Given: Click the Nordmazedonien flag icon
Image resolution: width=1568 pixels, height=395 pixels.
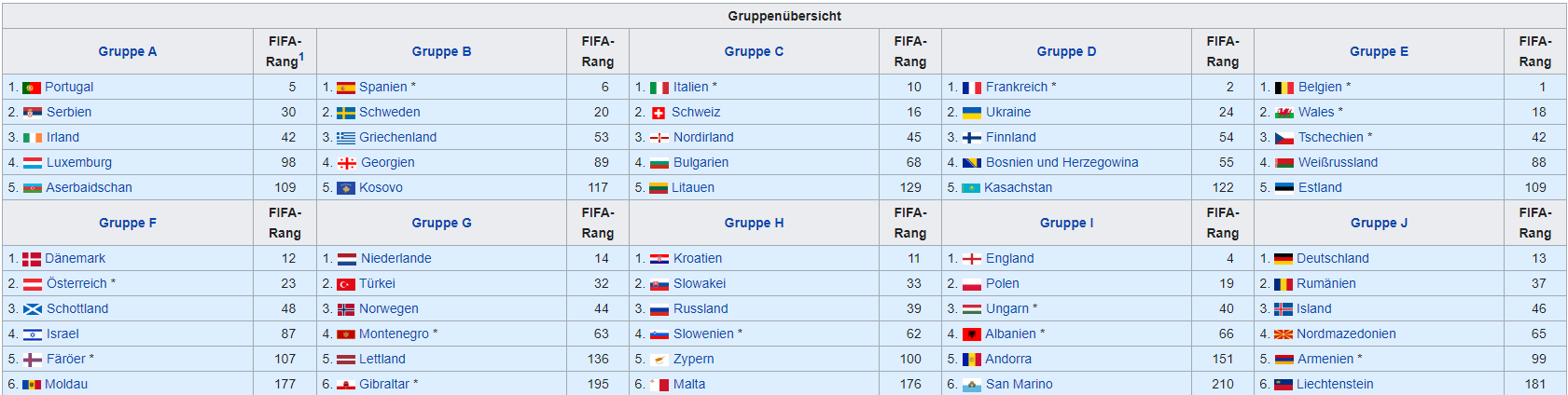Looking at the screenshot, I should point(1284,334).
